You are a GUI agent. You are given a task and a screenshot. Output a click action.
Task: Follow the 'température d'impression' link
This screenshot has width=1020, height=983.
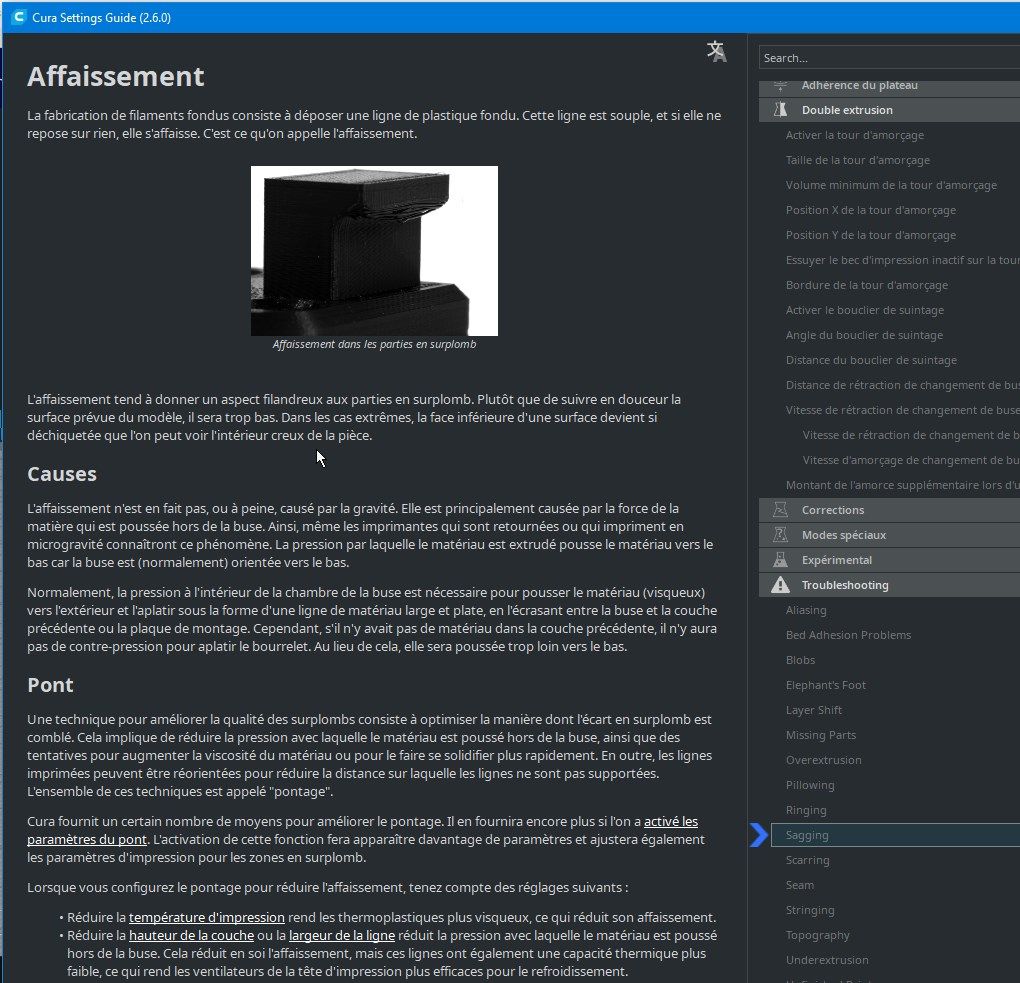click(207, 917)
